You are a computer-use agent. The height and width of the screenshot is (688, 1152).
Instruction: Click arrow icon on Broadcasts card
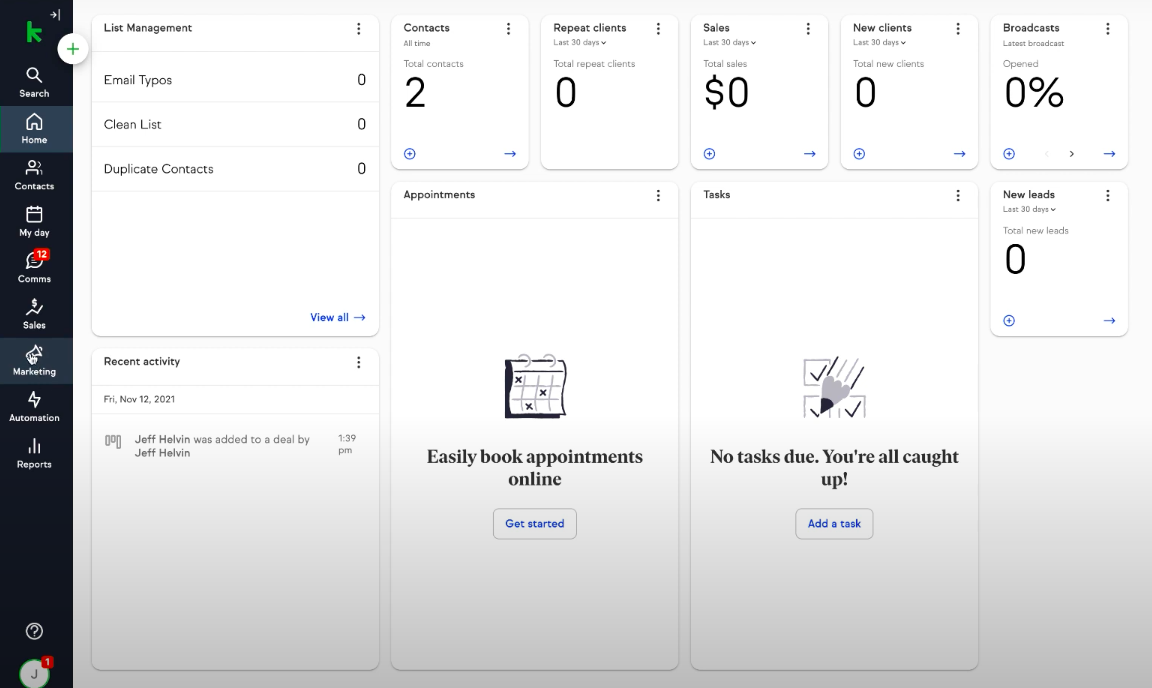1109,154
